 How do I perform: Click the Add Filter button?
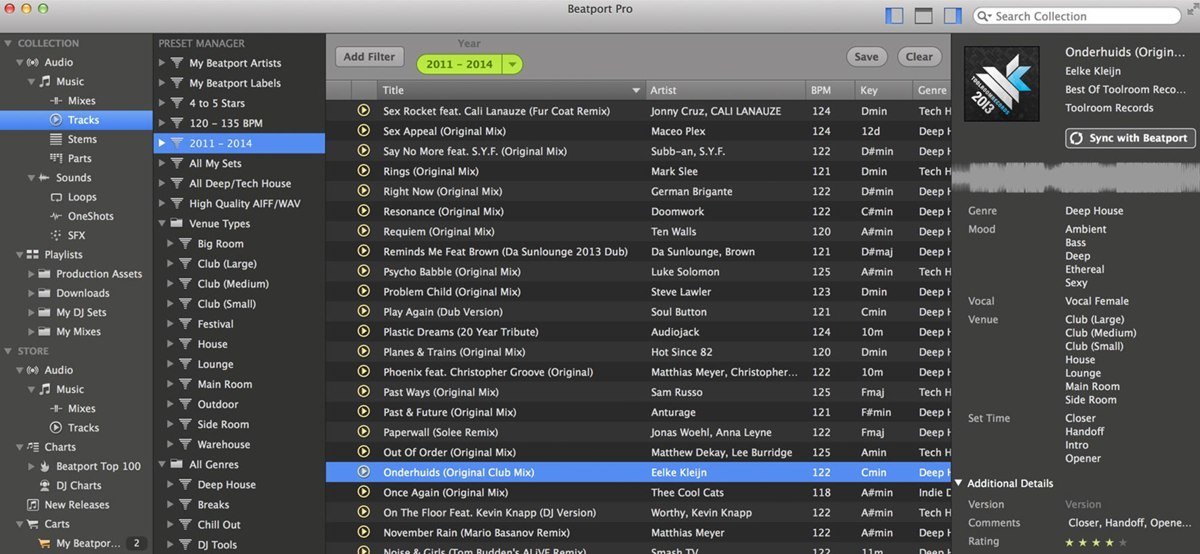point(369,57)
